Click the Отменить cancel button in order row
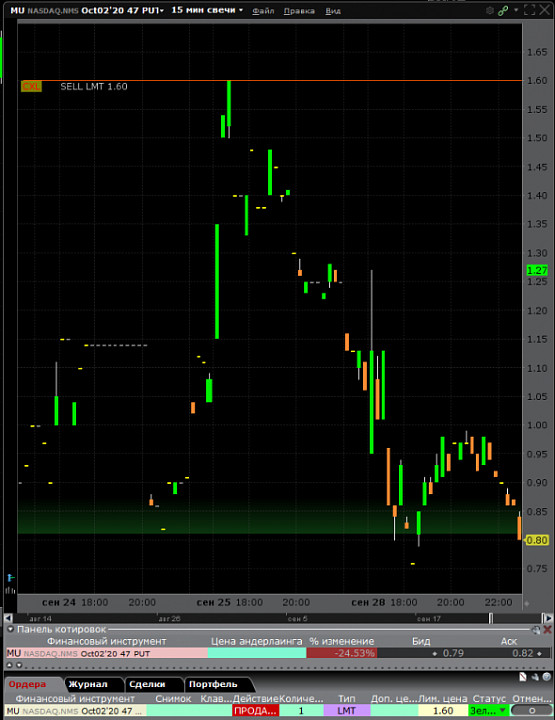555x720 pixels. (x=532, y=710)
